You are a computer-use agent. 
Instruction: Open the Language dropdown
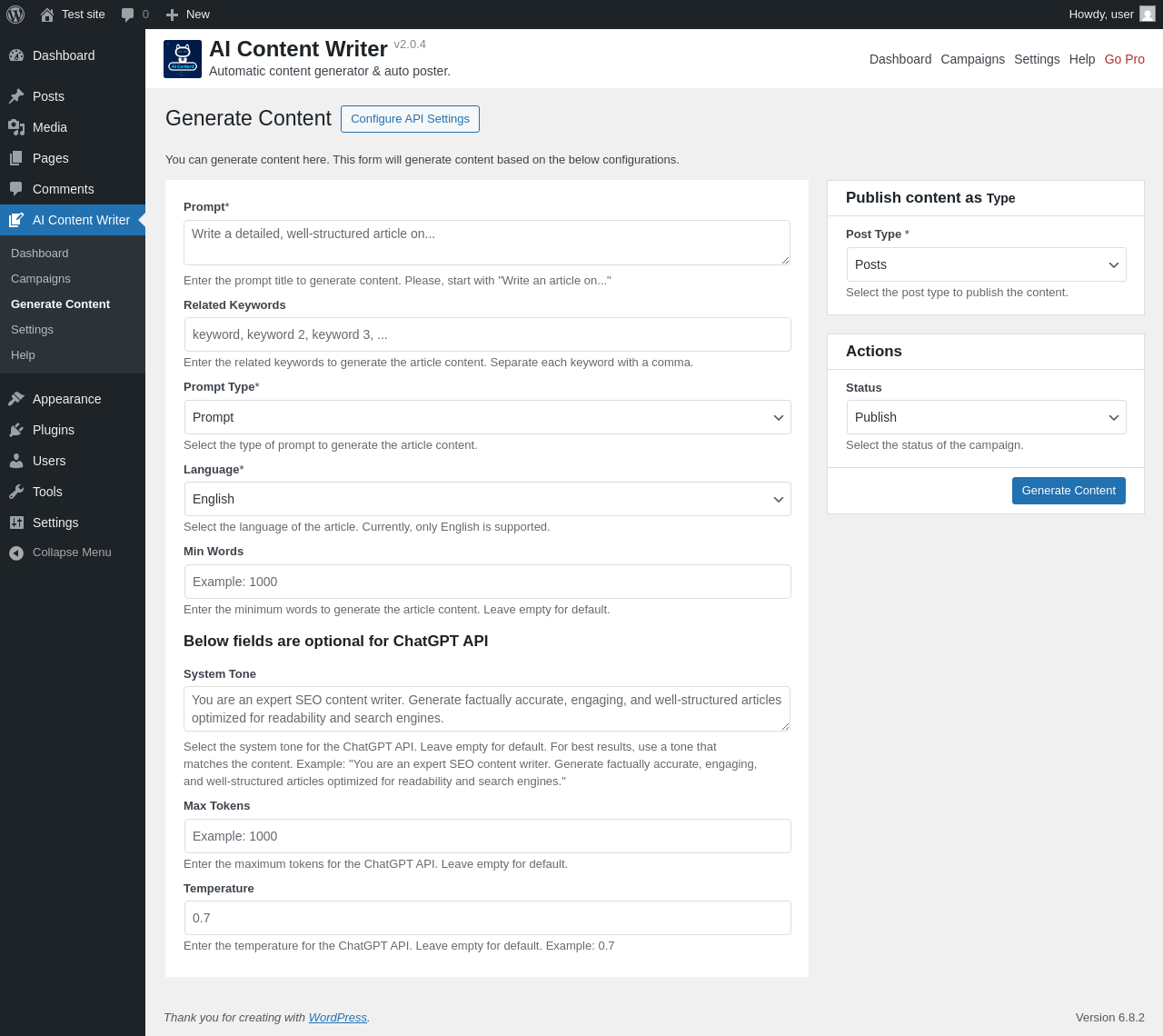(x=488, y=499)
